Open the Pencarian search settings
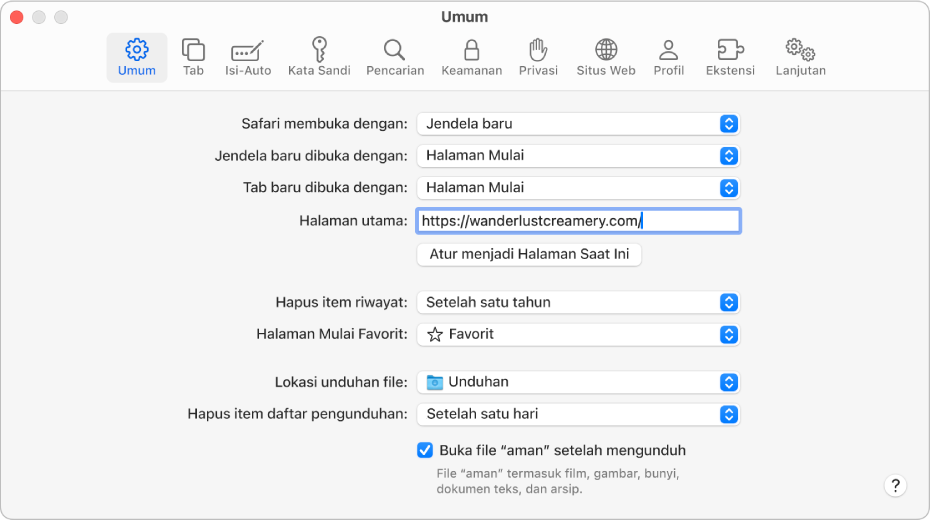931x521 pixels. click(x=395, y=57)
